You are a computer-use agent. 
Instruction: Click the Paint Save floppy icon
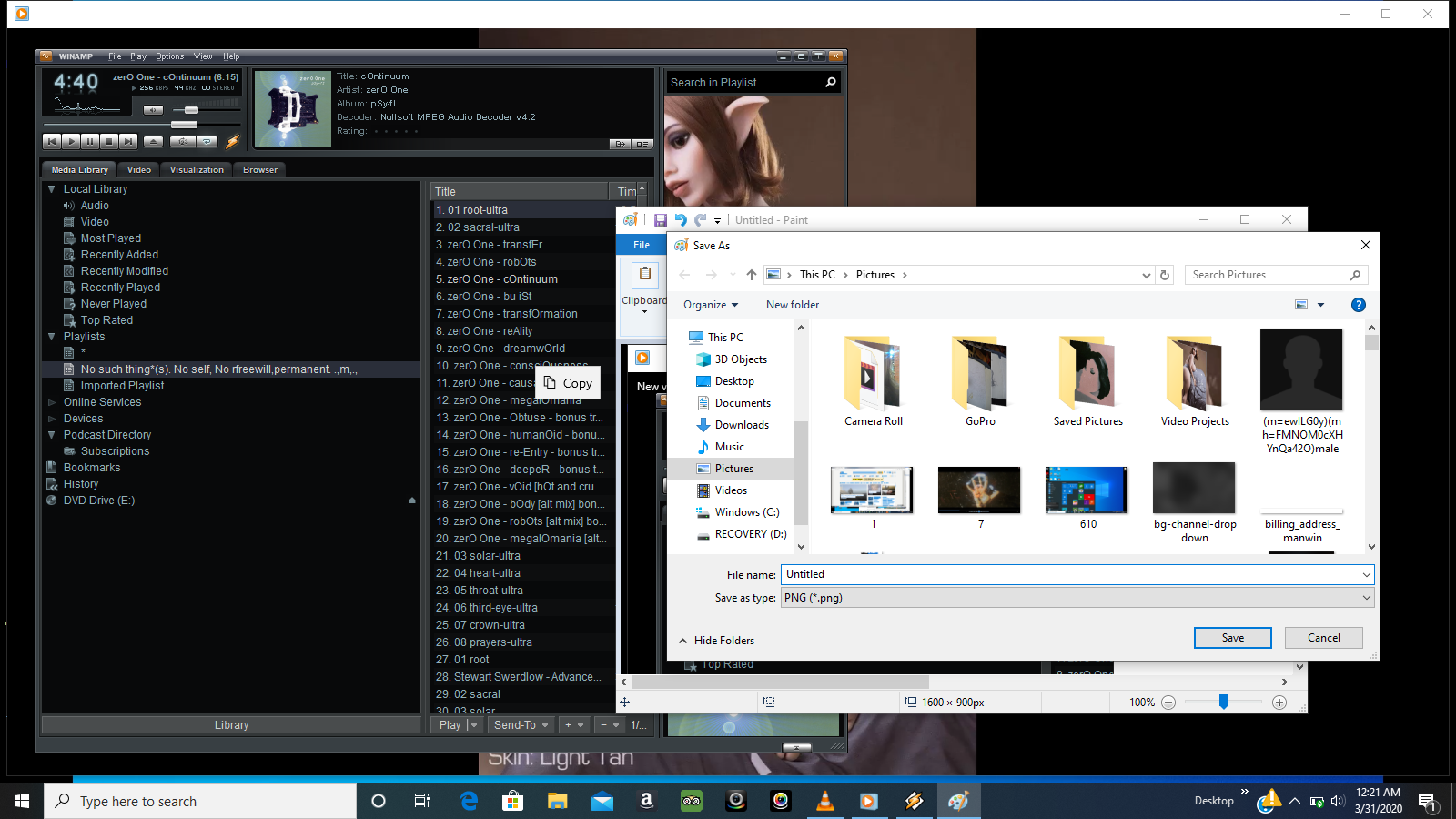click(x=661, y=220)
